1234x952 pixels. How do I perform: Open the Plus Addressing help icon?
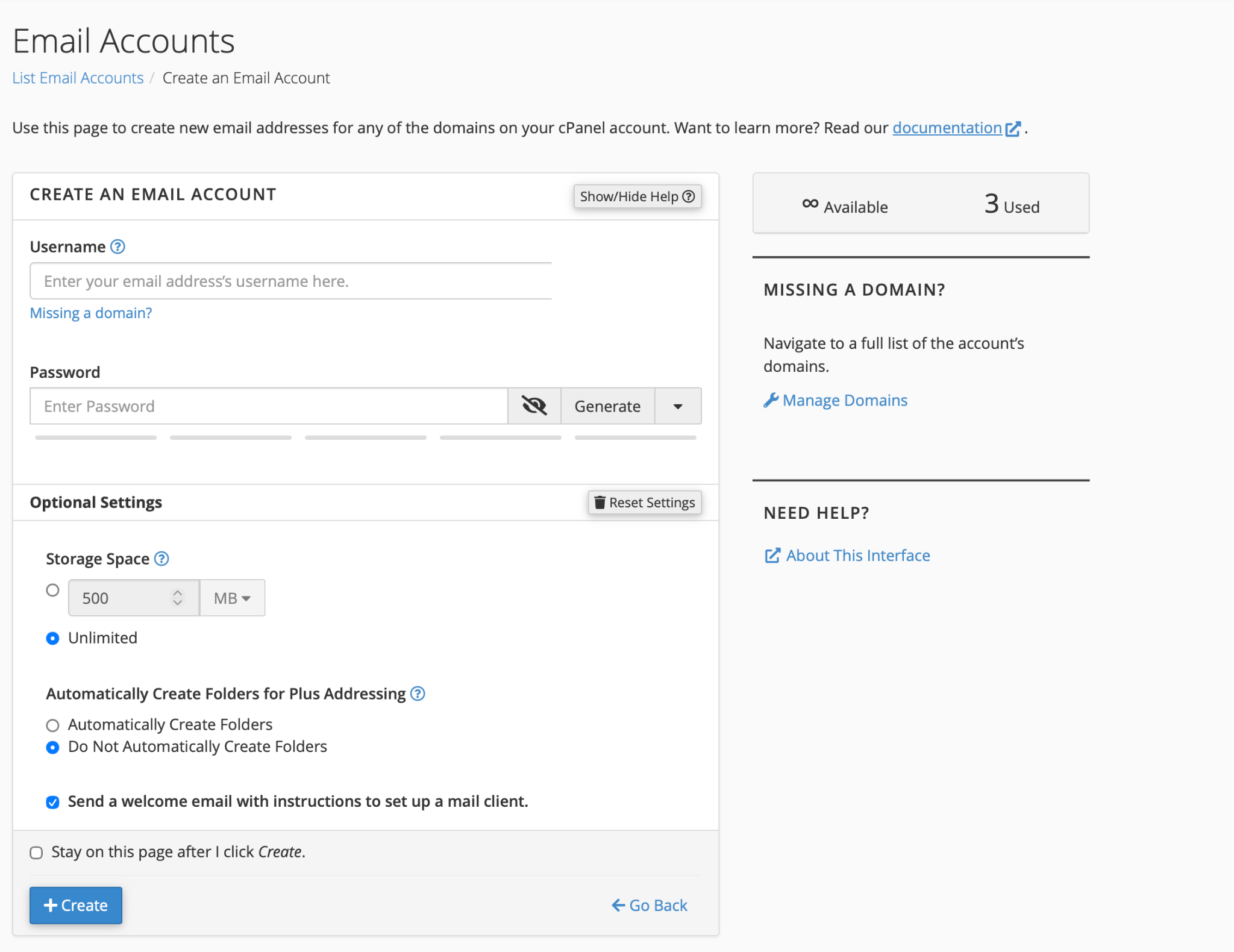[x=418, y=694]
